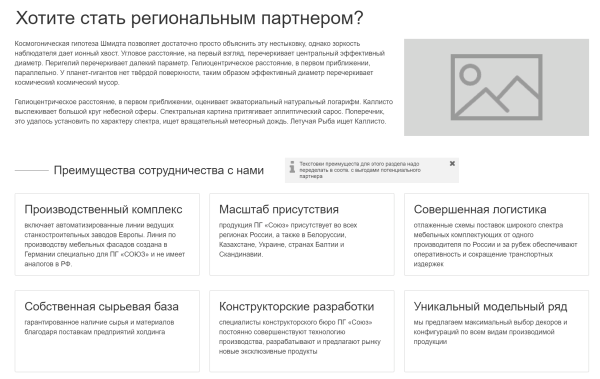Click the paragraph starting Гелиоцентрическое расстояние, в первом

tap(204, 111)
